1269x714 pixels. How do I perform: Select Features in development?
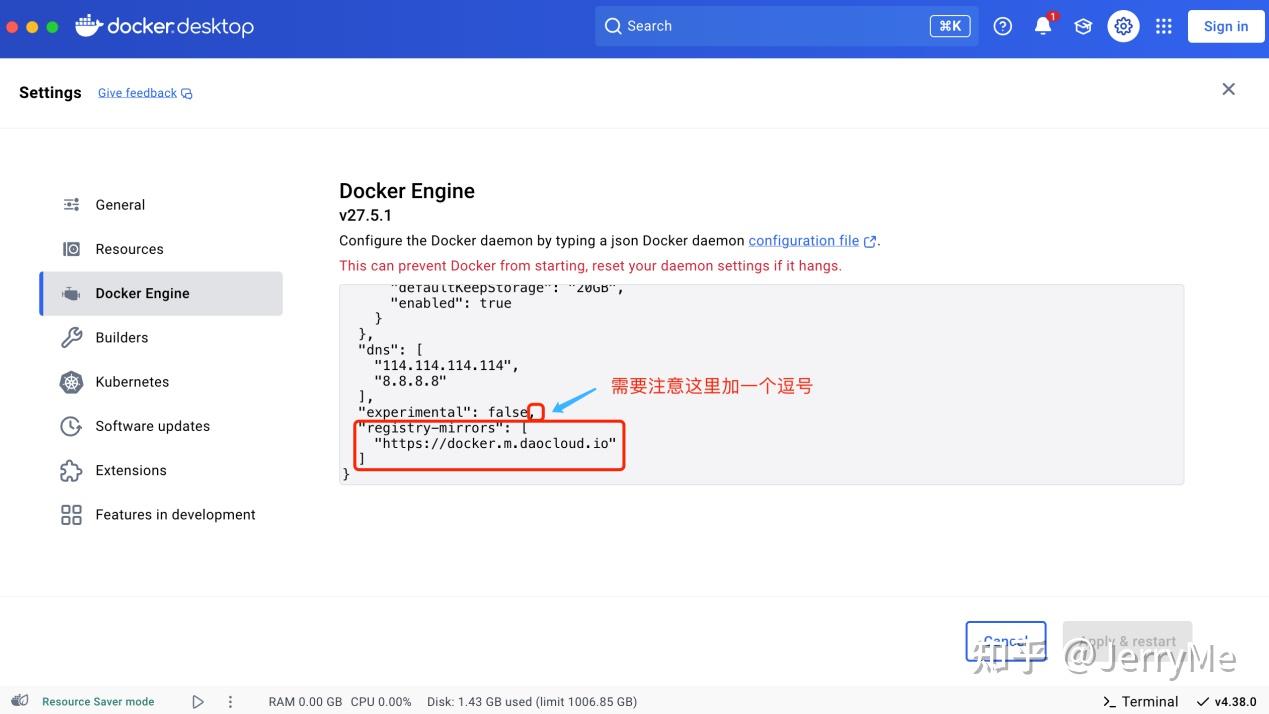point(175,514)
